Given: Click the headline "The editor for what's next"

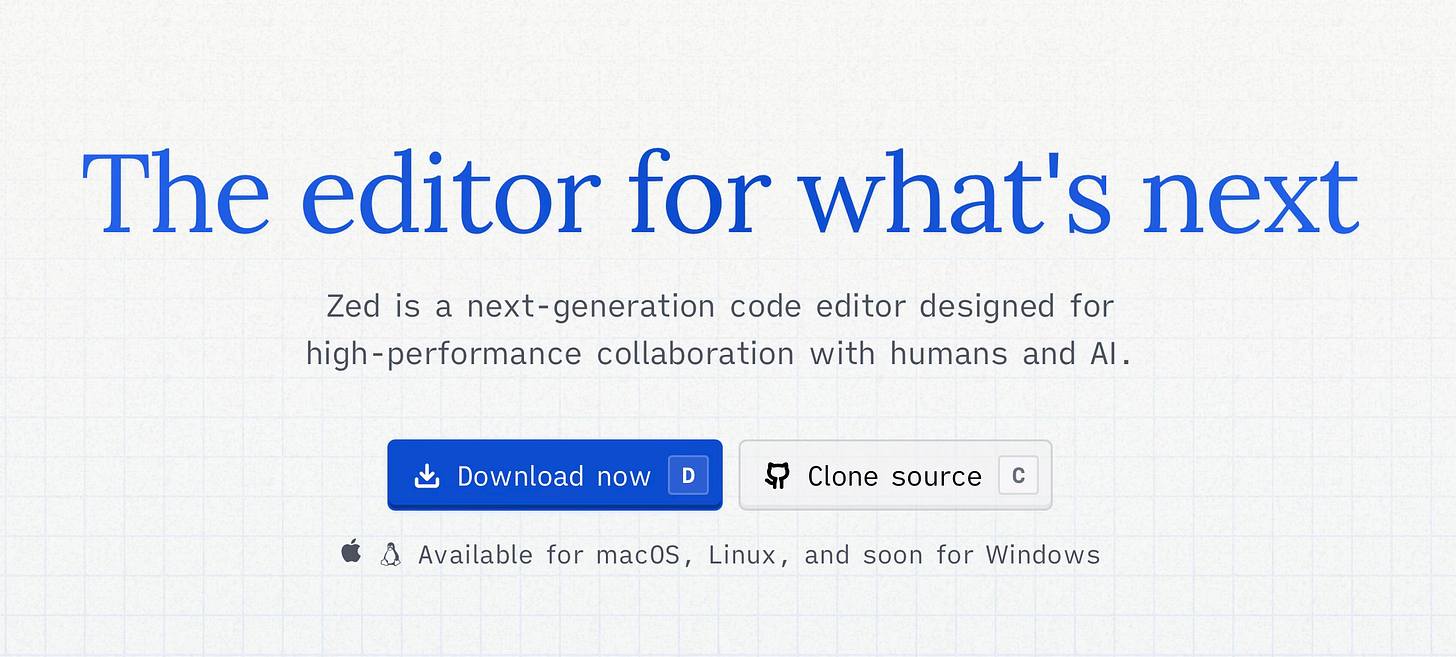Looking at the screenshot, I should [x=720, y=193].
